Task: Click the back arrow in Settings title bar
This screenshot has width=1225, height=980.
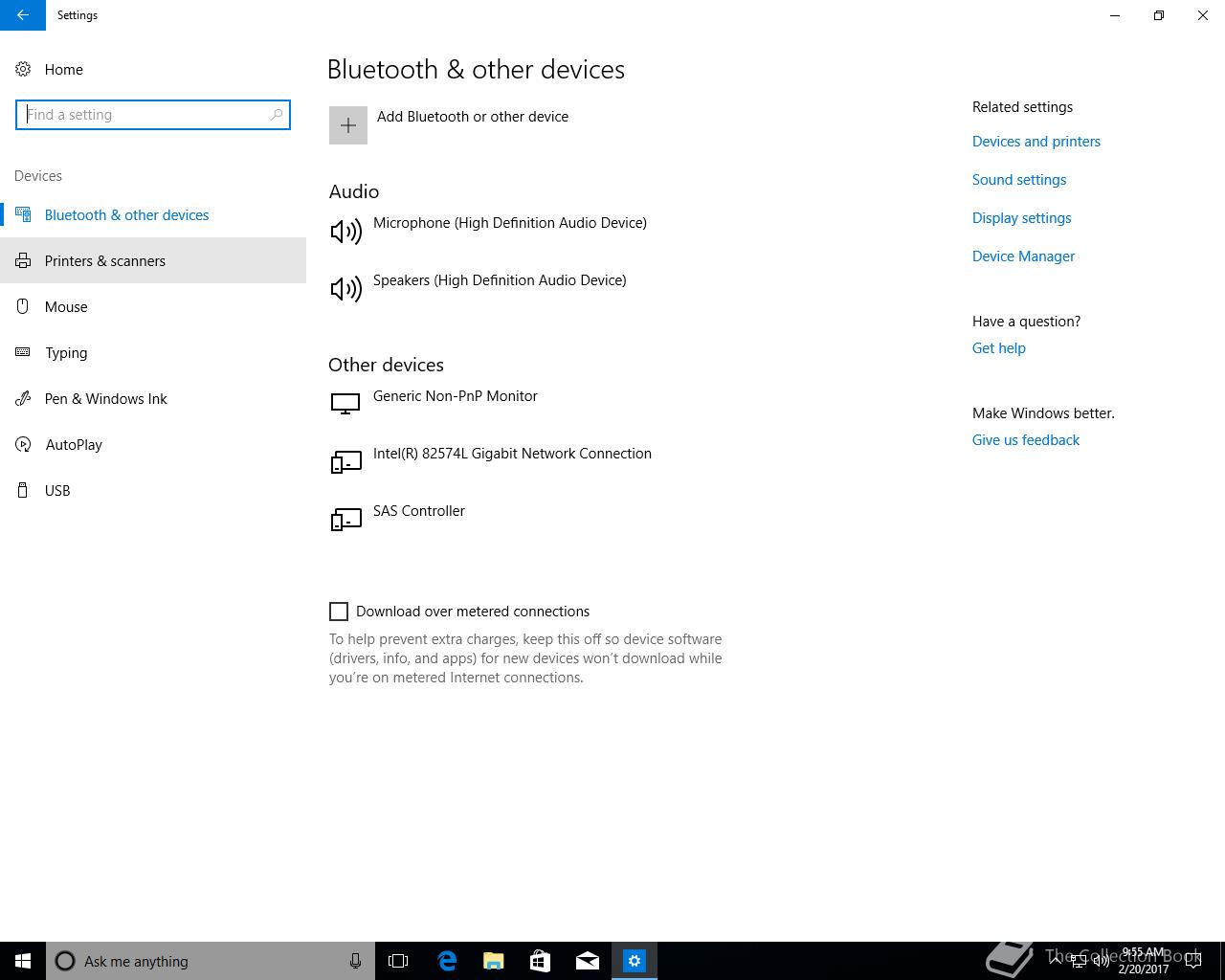Action: [23, 15]
